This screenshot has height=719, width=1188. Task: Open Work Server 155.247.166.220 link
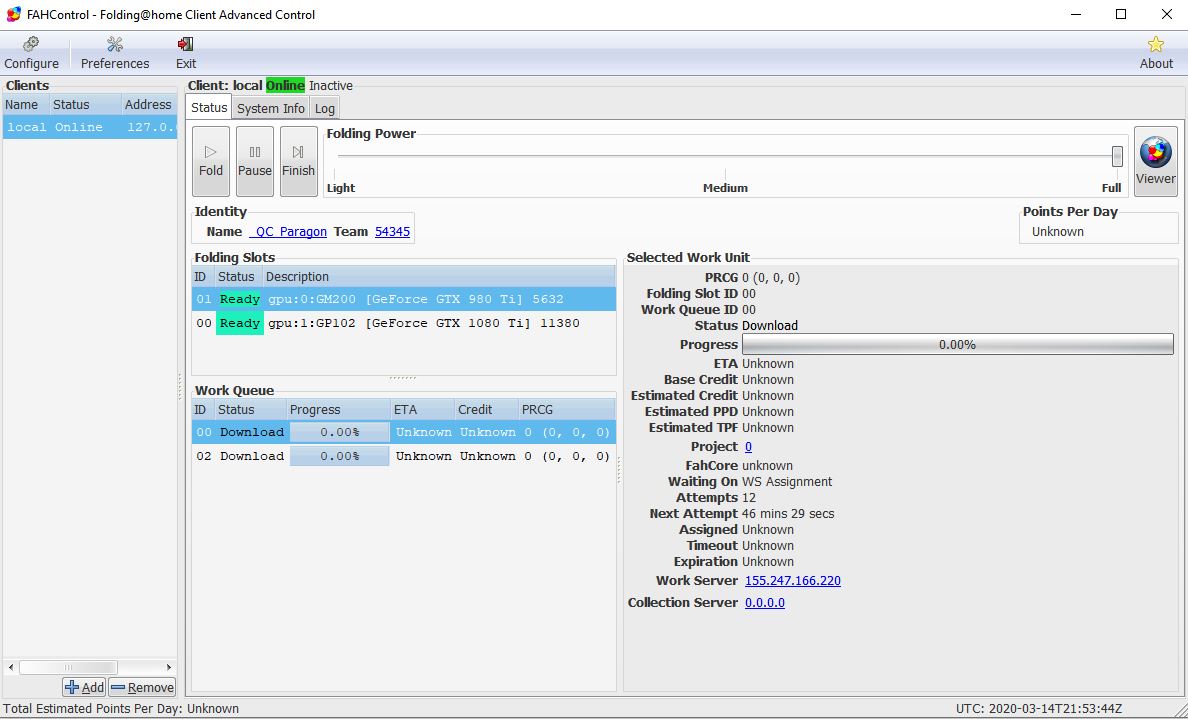pyautogui.click(x=792, y=581)
